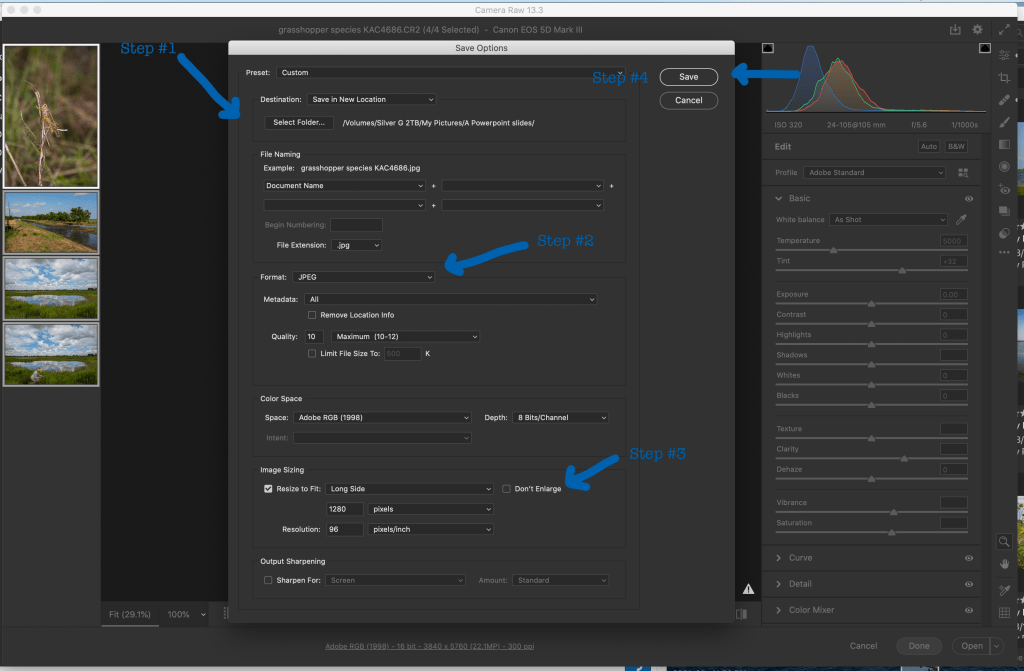This screenshot has width=1024, height=671.
Task: Choose the Spot Removal healing tool
Action: click(x=1005, y=100)
